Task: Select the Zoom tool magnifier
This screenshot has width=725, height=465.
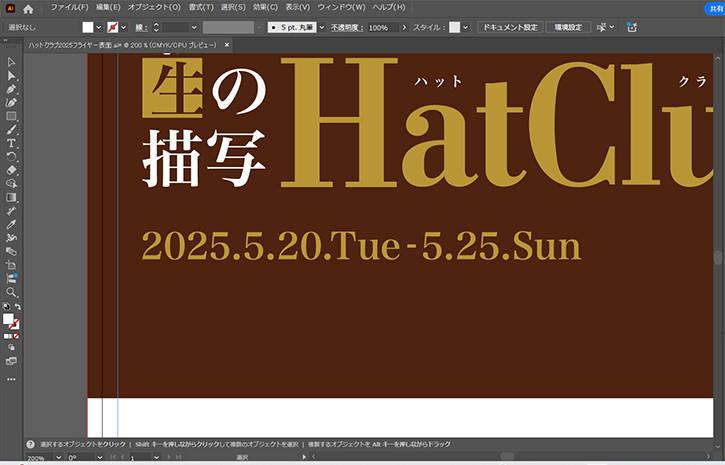Action: click(11, 292)
